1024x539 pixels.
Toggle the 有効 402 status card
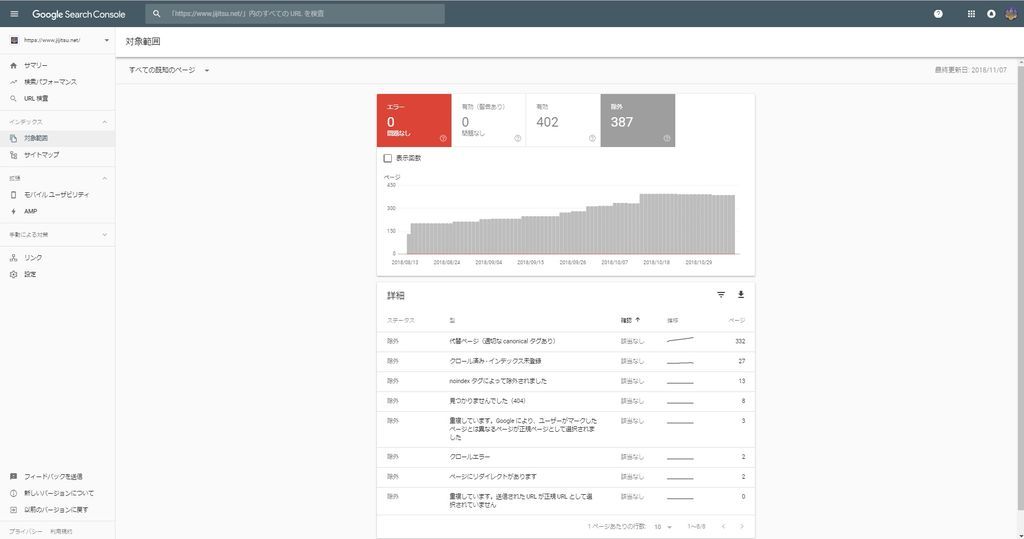pyautogui.click(x=563, y=120)
